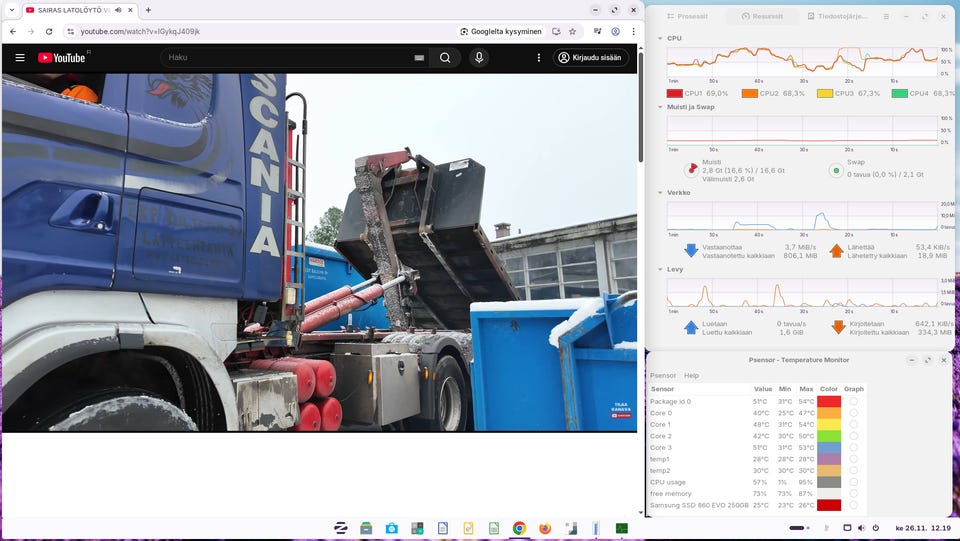Collapse the CPU section
This screenshot has width=960, height=541.
click(x=660, y=38)
